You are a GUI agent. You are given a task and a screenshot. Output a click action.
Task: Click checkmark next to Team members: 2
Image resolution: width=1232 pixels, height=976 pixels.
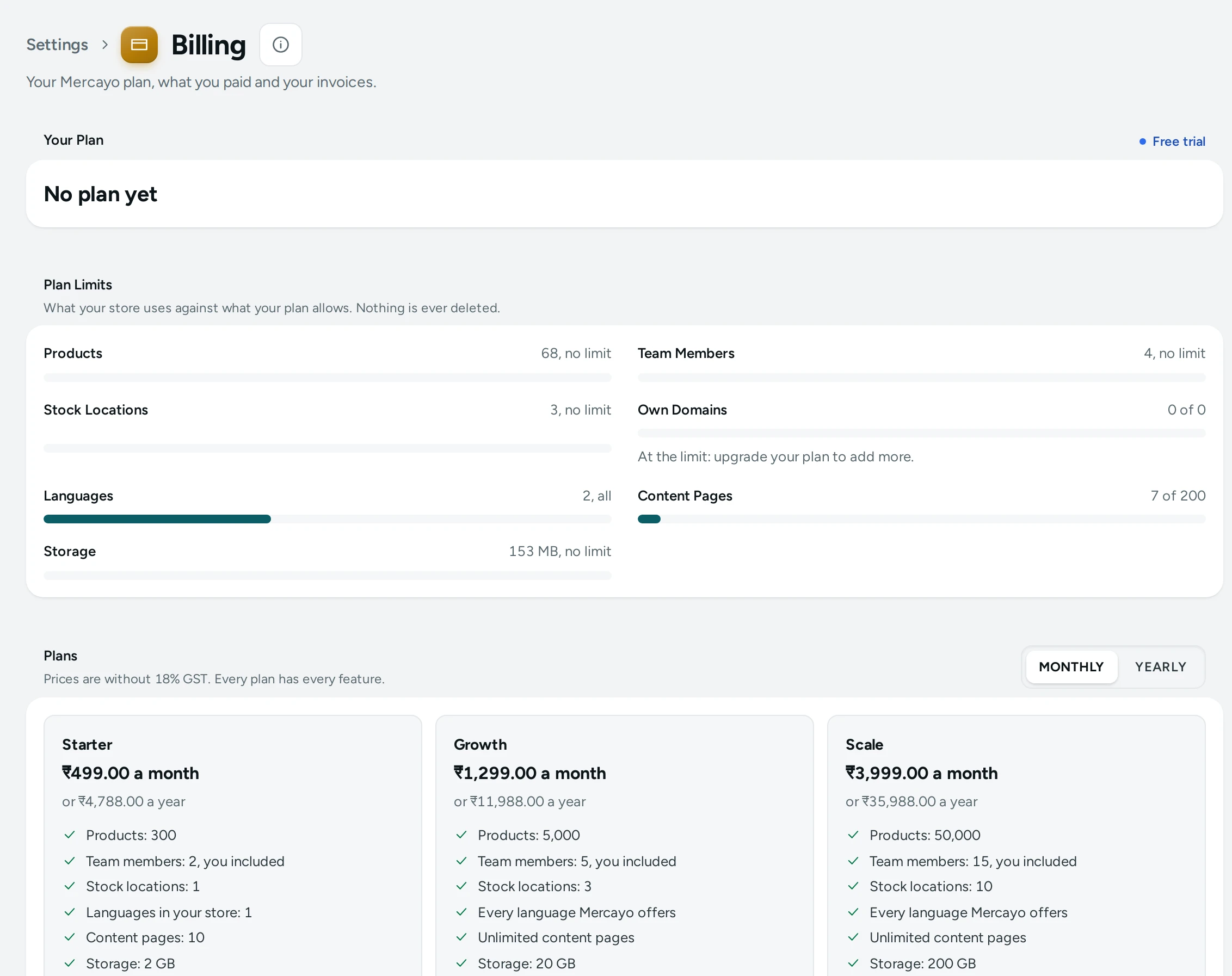[70, 861]
